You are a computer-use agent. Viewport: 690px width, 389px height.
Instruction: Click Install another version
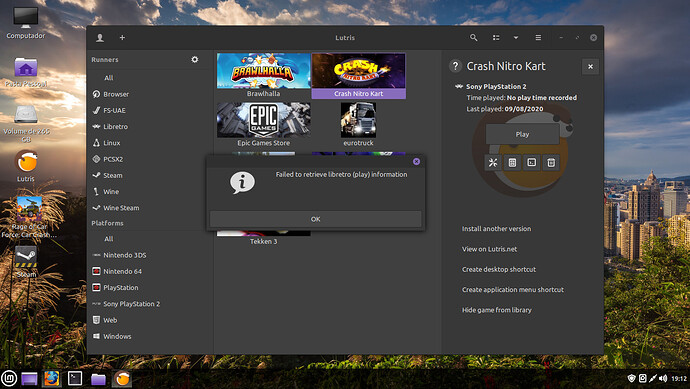click(x=496, y=229)
